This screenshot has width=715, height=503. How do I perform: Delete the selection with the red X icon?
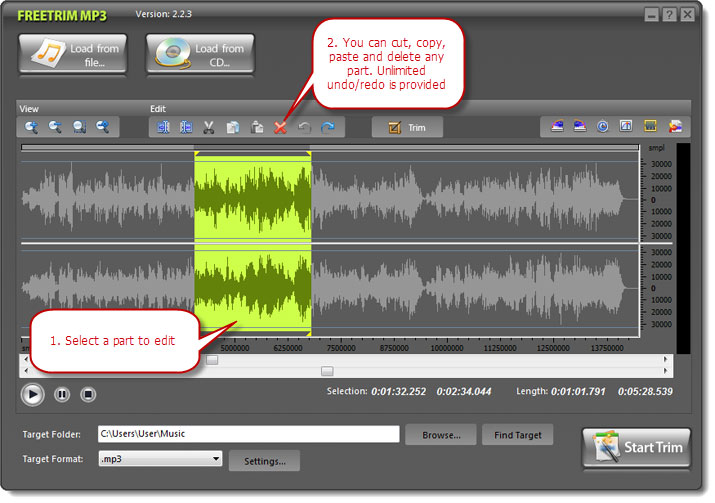point(280,127)
